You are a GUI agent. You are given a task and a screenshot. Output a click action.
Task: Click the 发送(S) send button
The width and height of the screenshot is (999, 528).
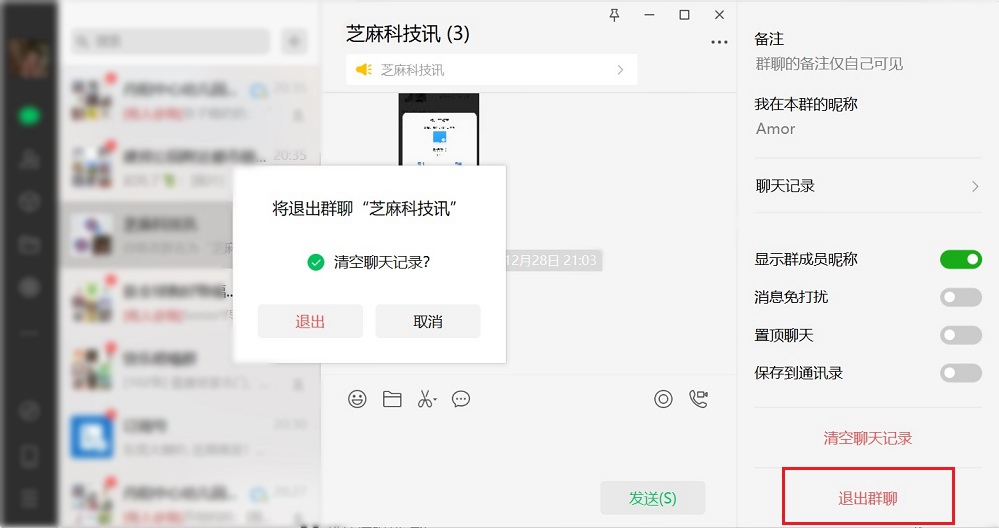tap(652, 497)
